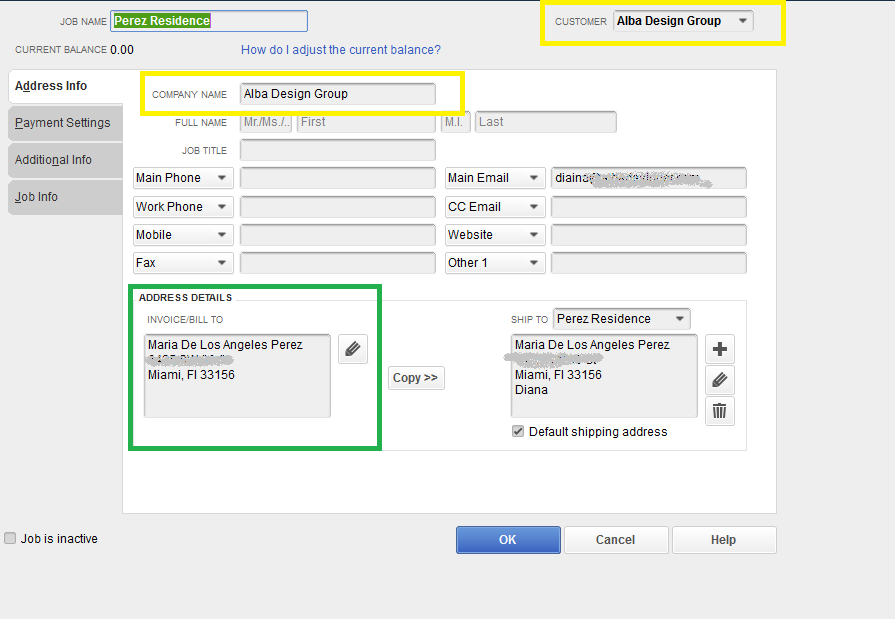Switch to Additional Info tab
895x619 pixels.
66,160
